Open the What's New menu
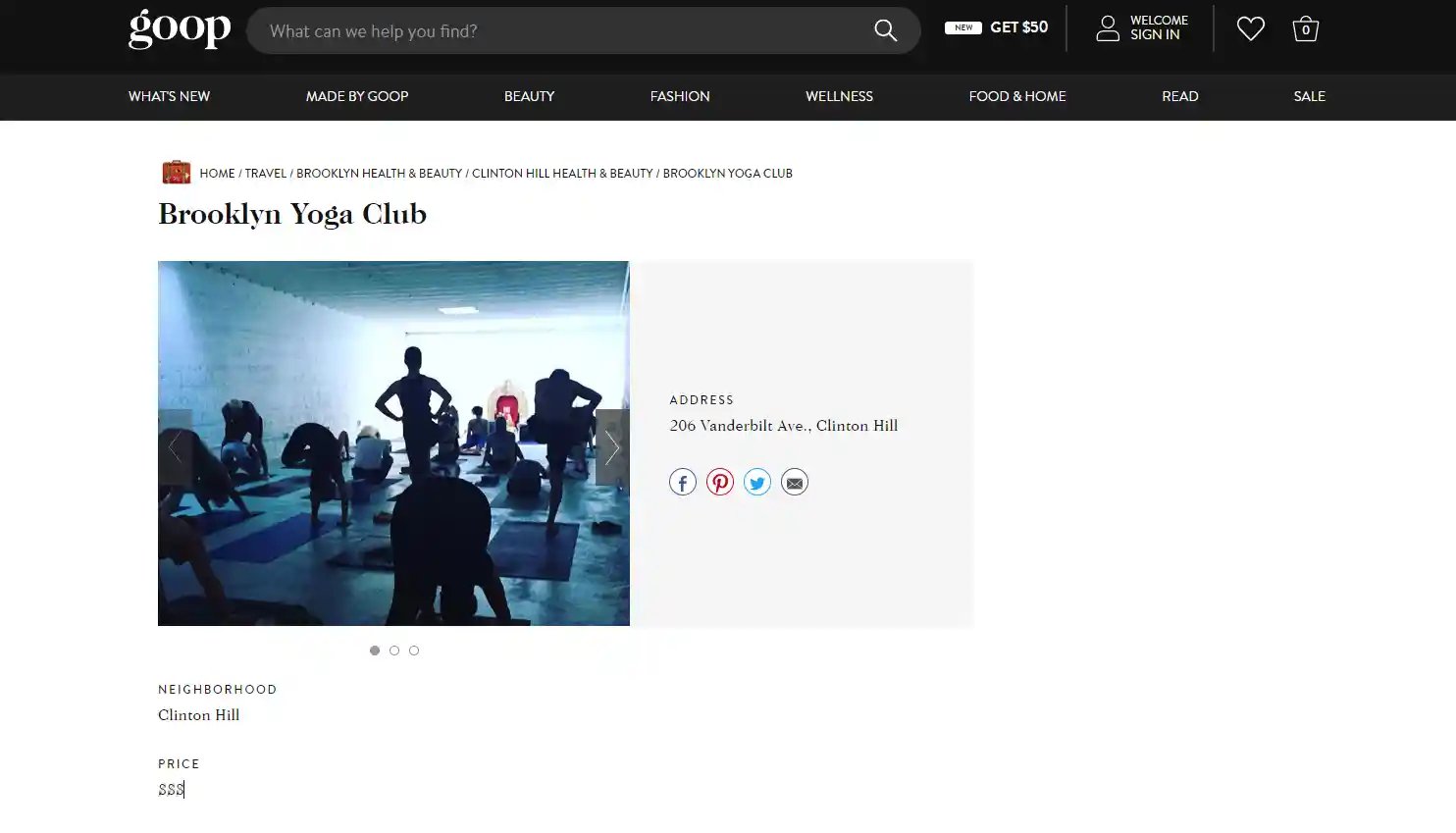The width and height of the screenshot is (1456, 833). [169, 96]
